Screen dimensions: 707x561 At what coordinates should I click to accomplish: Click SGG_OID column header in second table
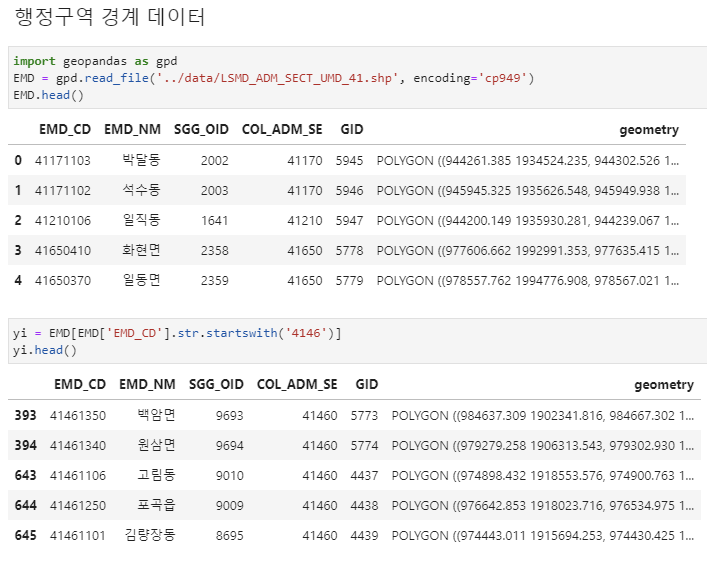pyautogui.click(x=216, y=384)
